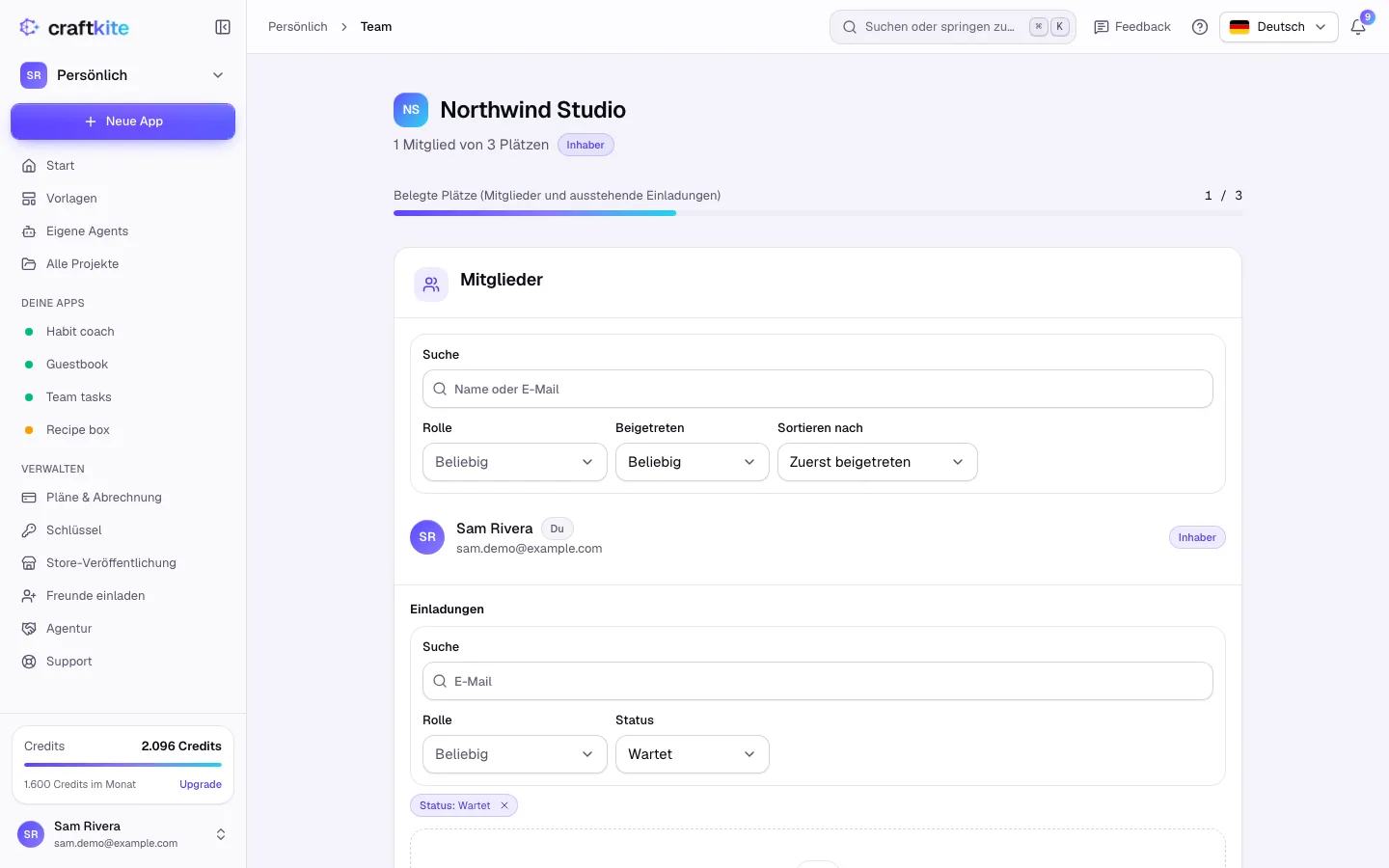1389x868 pixels.
Task: Open Eigene Agents page
Action: (x=123, y=231)
